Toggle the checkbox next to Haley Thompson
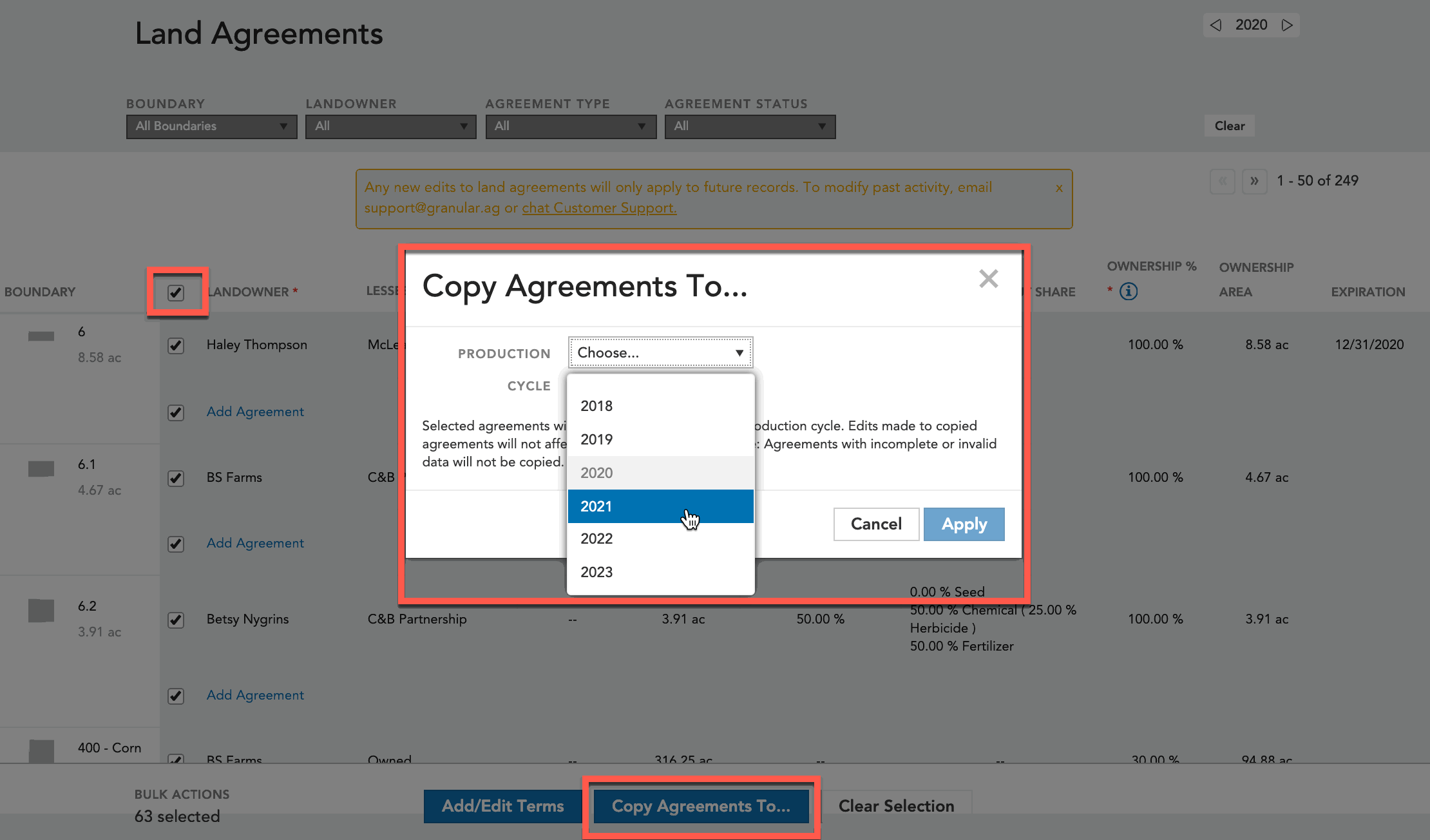Viewport: 1430px width, 840px height. 175,344
